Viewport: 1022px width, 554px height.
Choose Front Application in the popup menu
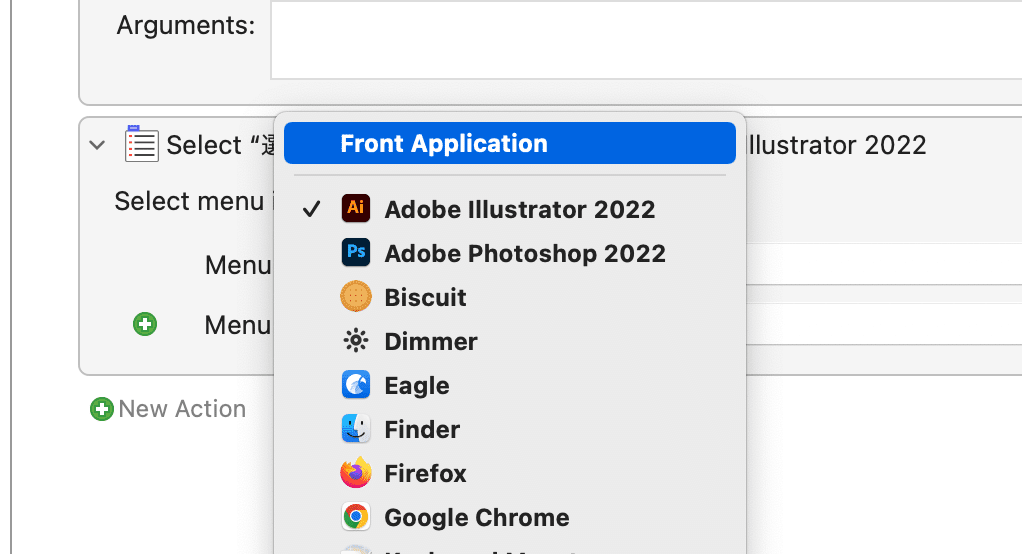click(510, 143)
